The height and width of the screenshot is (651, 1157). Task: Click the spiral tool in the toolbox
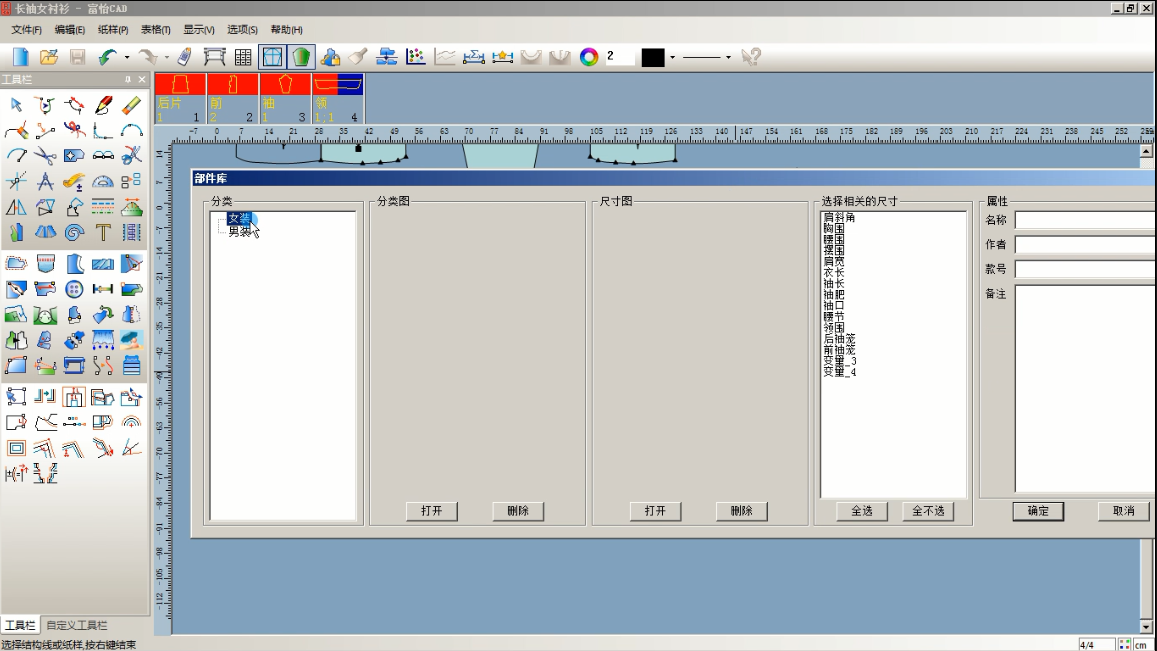click(x=74, y=233)
